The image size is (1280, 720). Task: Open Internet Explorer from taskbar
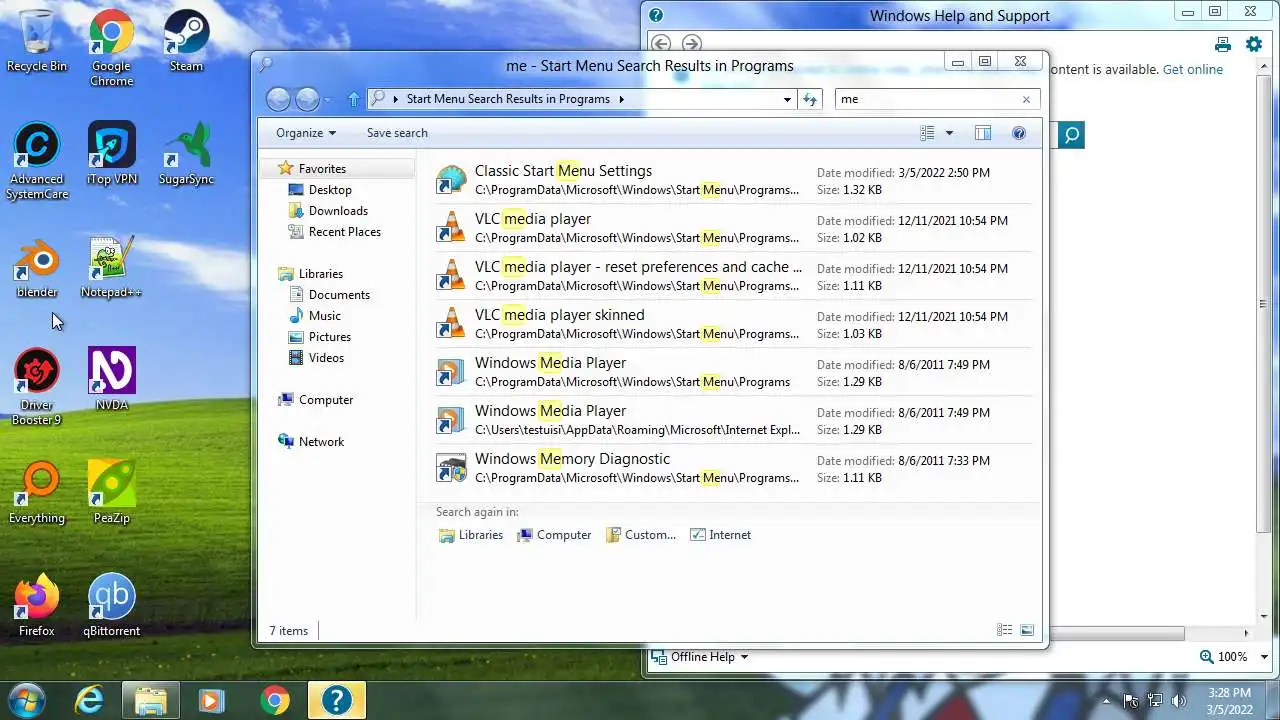click(x=90, y=700)
